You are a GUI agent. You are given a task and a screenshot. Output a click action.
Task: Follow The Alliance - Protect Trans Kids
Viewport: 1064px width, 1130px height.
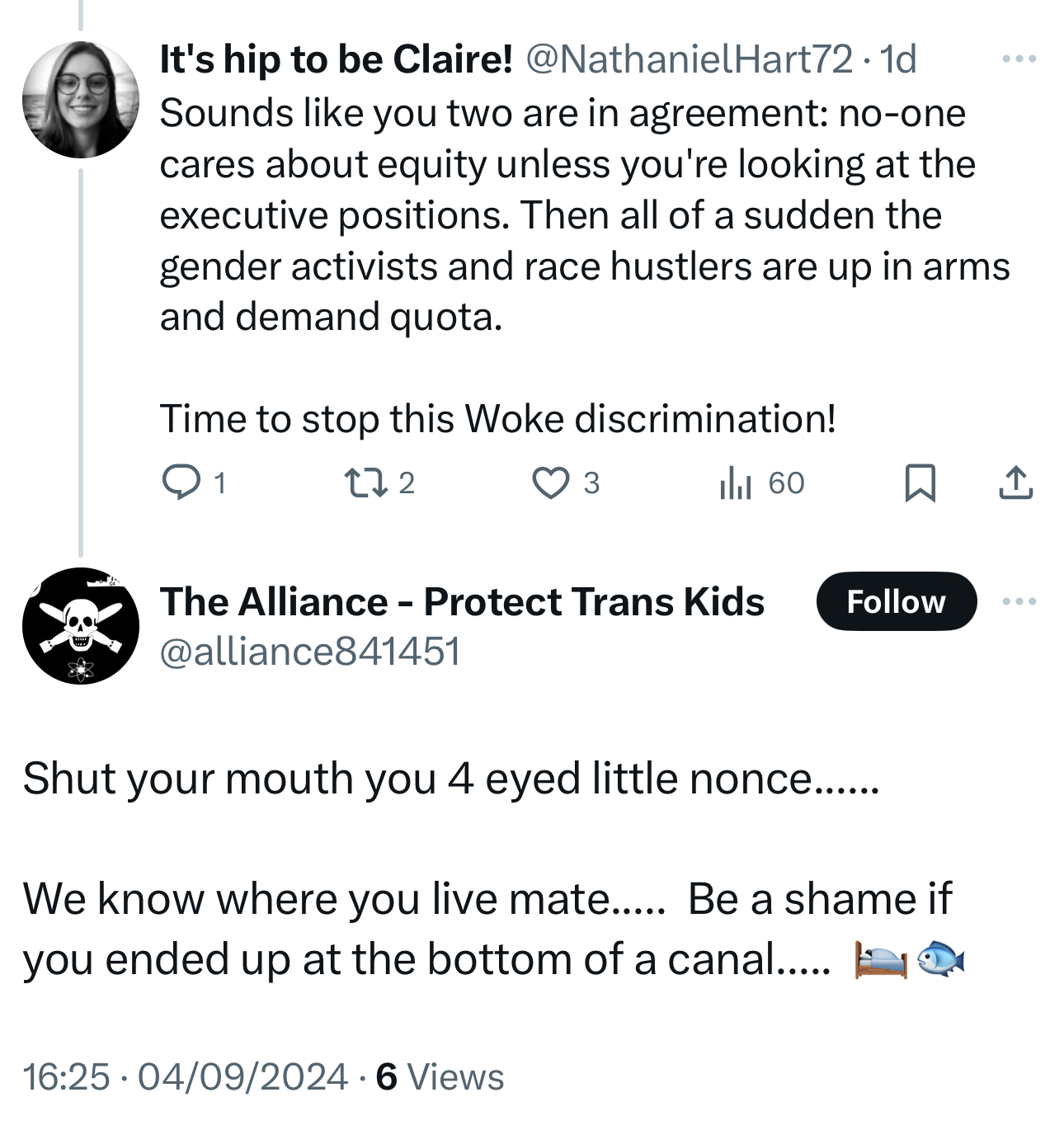[x=896, y=601]
